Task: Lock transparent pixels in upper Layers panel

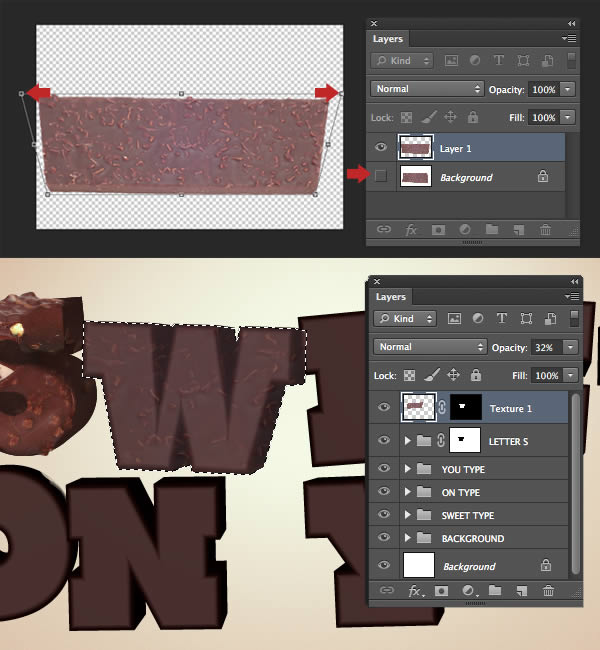Action: (406, 118)
